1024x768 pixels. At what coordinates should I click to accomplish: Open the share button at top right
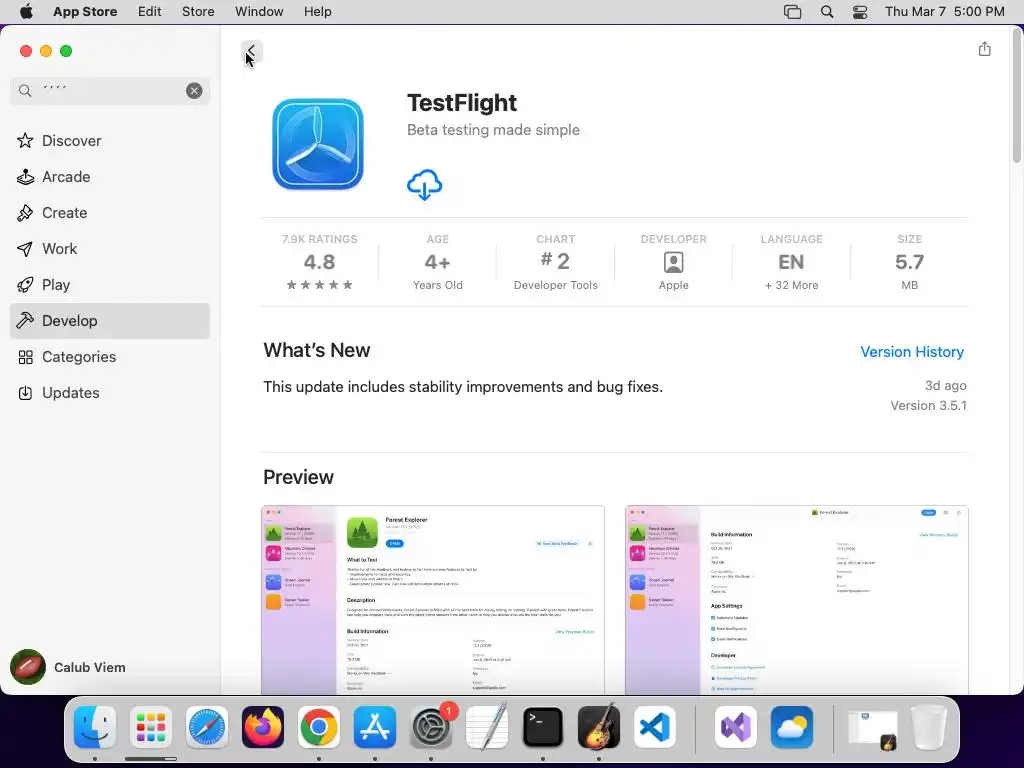click(x=984, y=49)
